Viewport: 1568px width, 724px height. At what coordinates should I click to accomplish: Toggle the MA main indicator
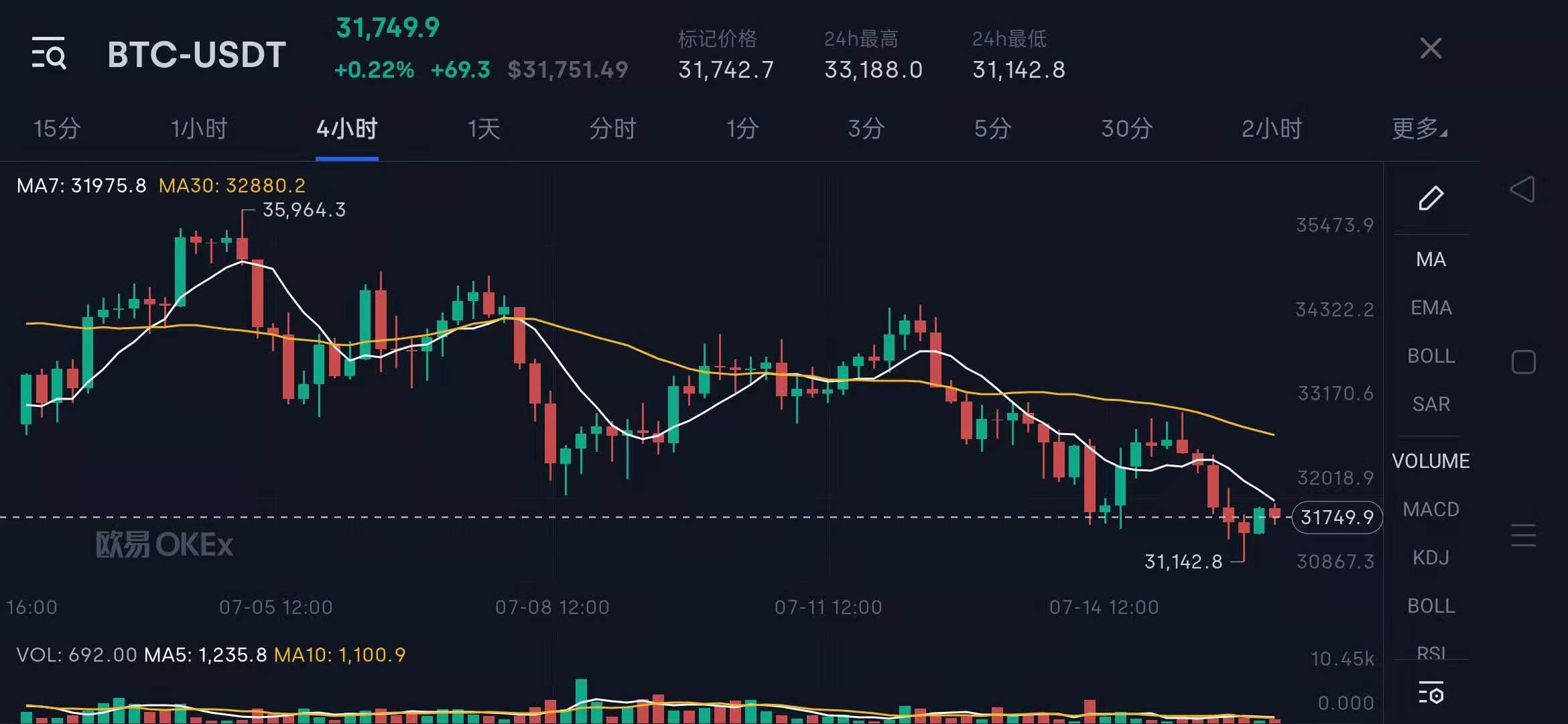tap(1431, 259)
